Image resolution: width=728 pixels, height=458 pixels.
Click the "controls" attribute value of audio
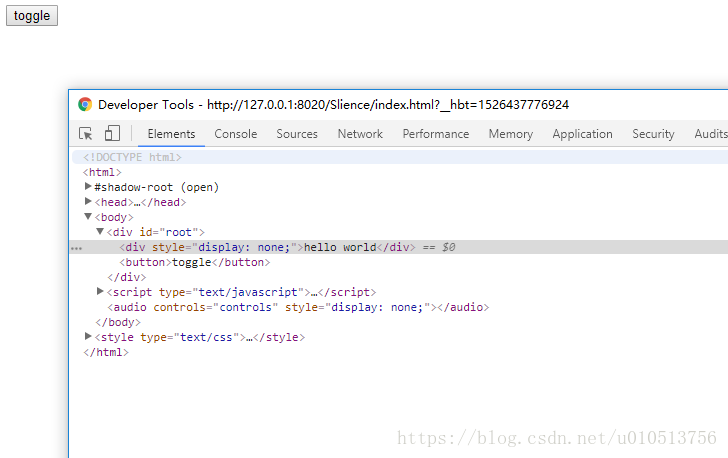point(246,308)
